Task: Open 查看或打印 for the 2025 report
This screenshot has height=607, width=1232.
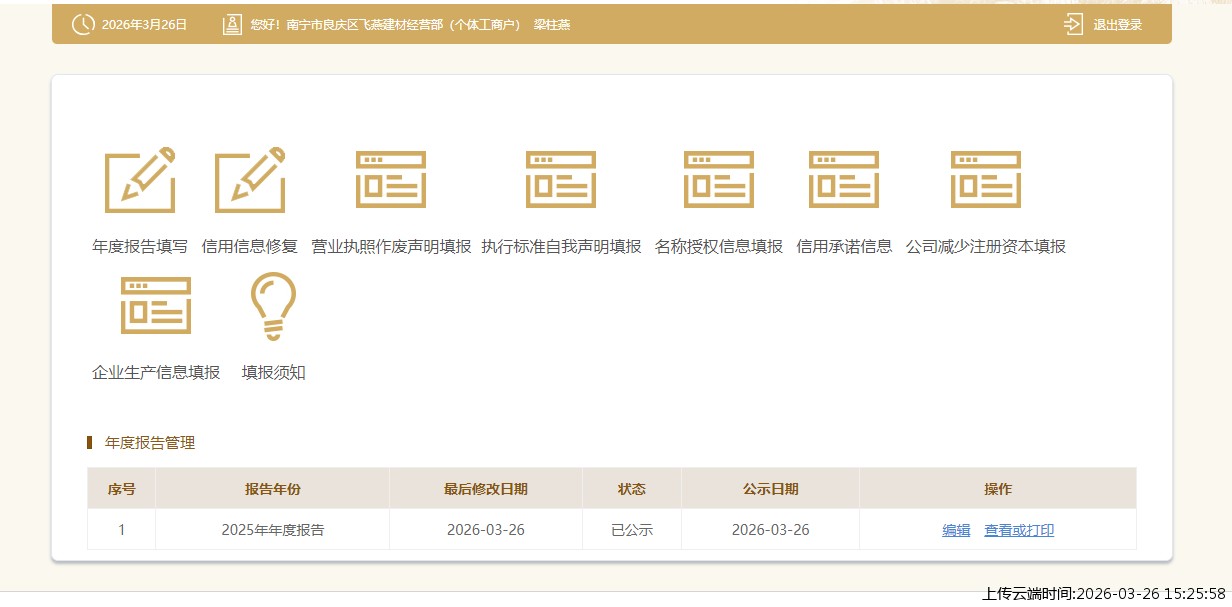Action: coord(1019,531)
